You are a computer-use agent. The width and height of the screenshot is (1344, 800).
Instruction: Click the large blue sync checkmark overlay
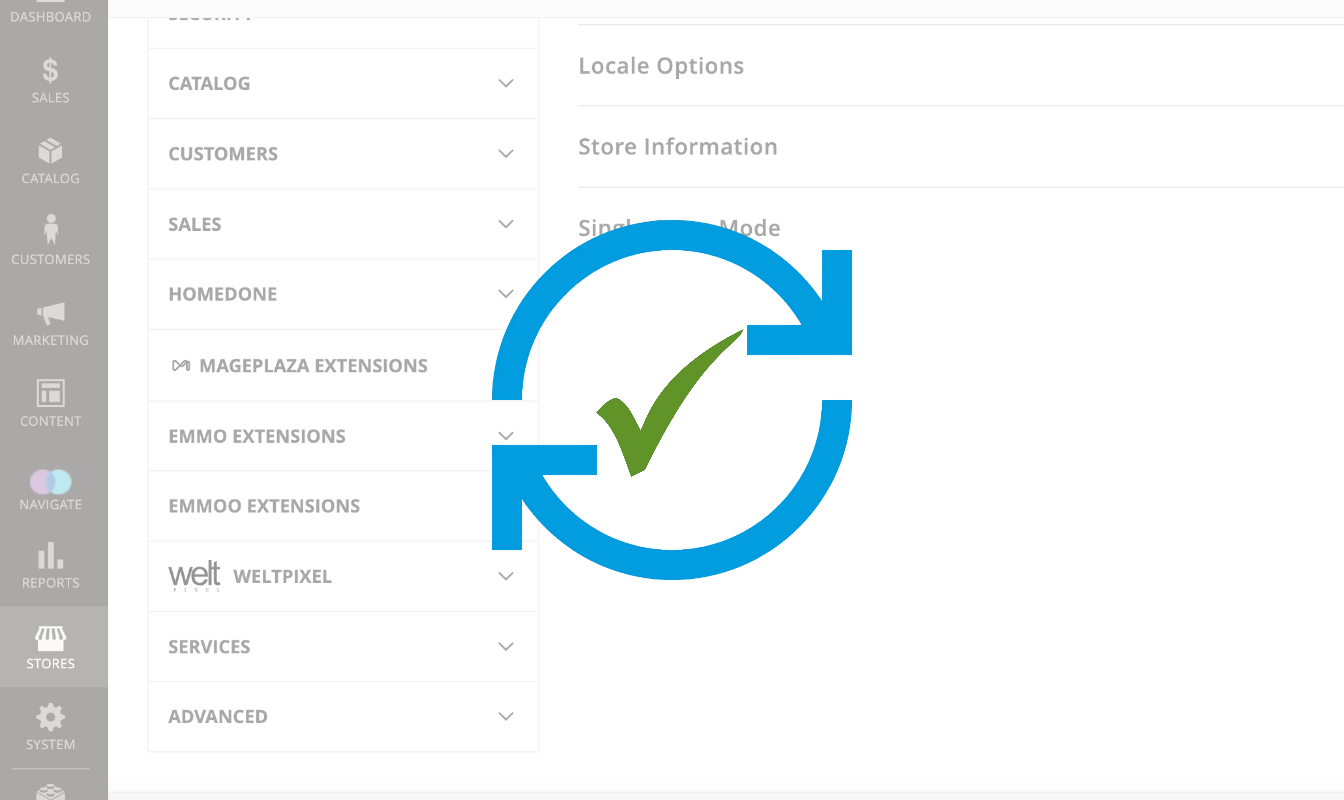tap(672, 400)
